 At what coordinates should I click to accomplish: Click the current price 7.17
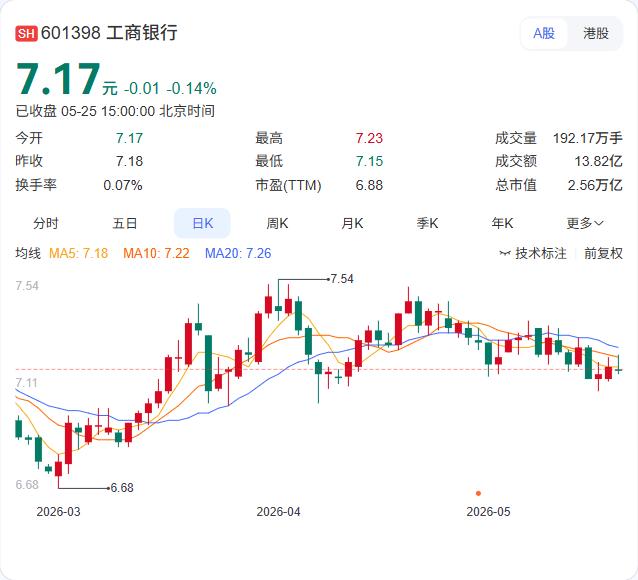pos(58,79)
